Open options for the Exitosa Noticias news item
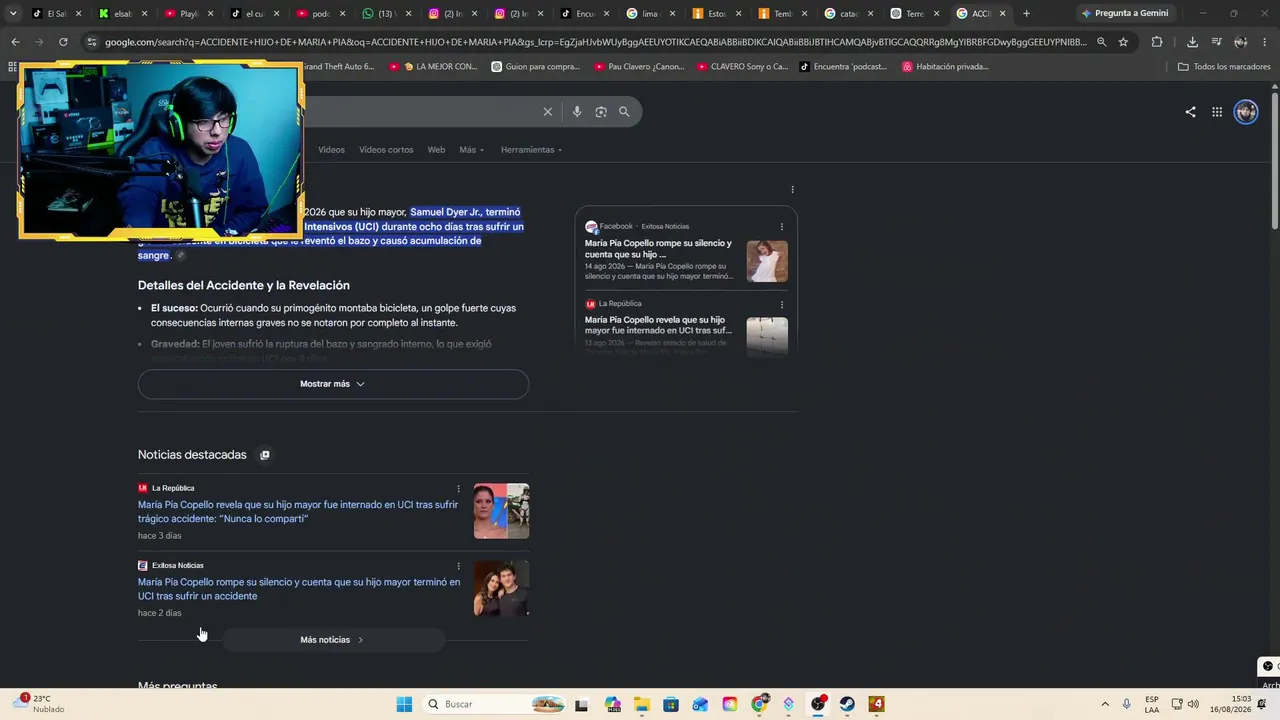1280x720 pixels. tap(459, 566)
